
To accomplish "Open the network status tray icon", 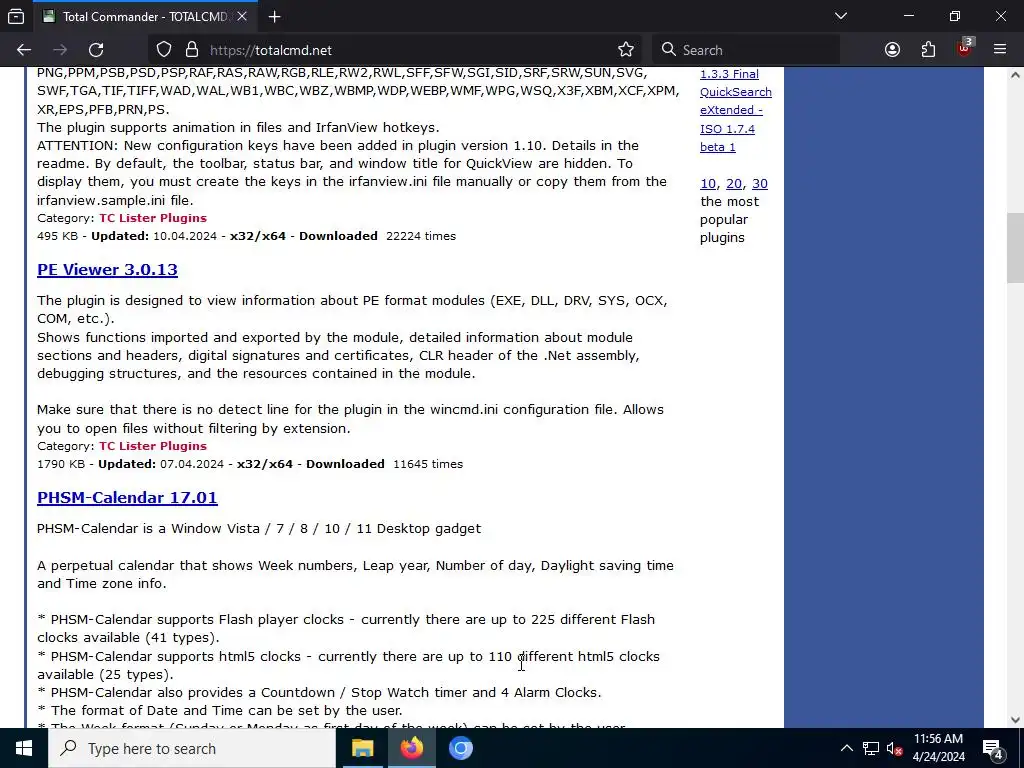I will pyautogui.click(x=871, y=748).
